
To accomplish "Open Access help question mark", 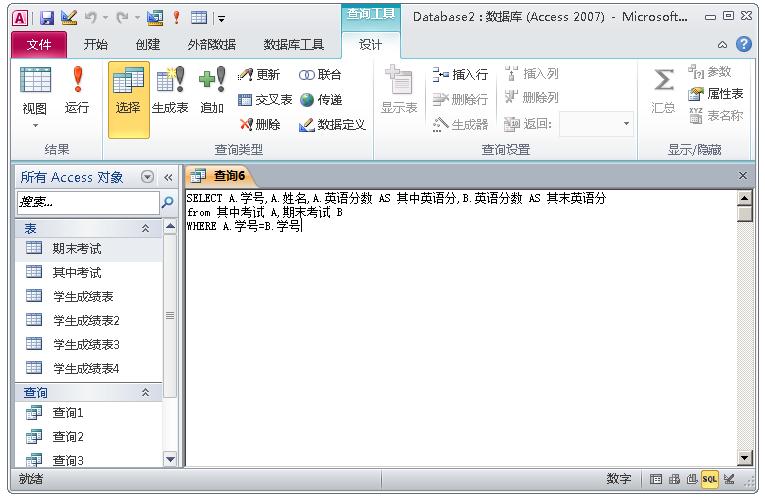I will pos(744,44).
